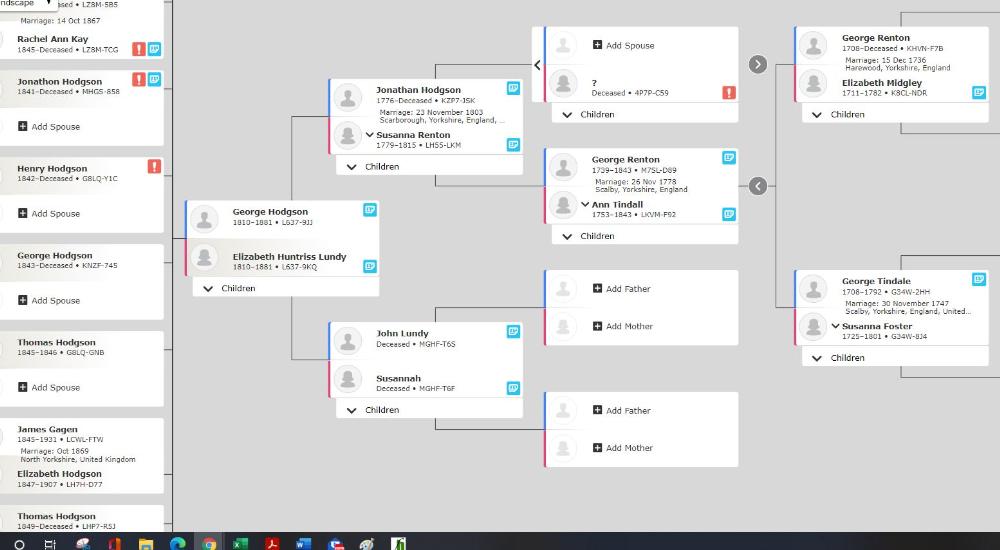Screen dimensions: 1000x550
Task: Open George Tindale's person name link
Action: point(876,282)
